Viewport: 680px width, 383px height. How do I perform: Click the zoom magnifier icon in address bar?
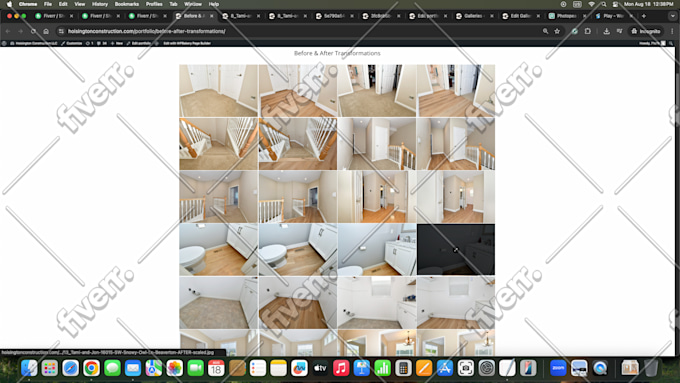point(545,31)
